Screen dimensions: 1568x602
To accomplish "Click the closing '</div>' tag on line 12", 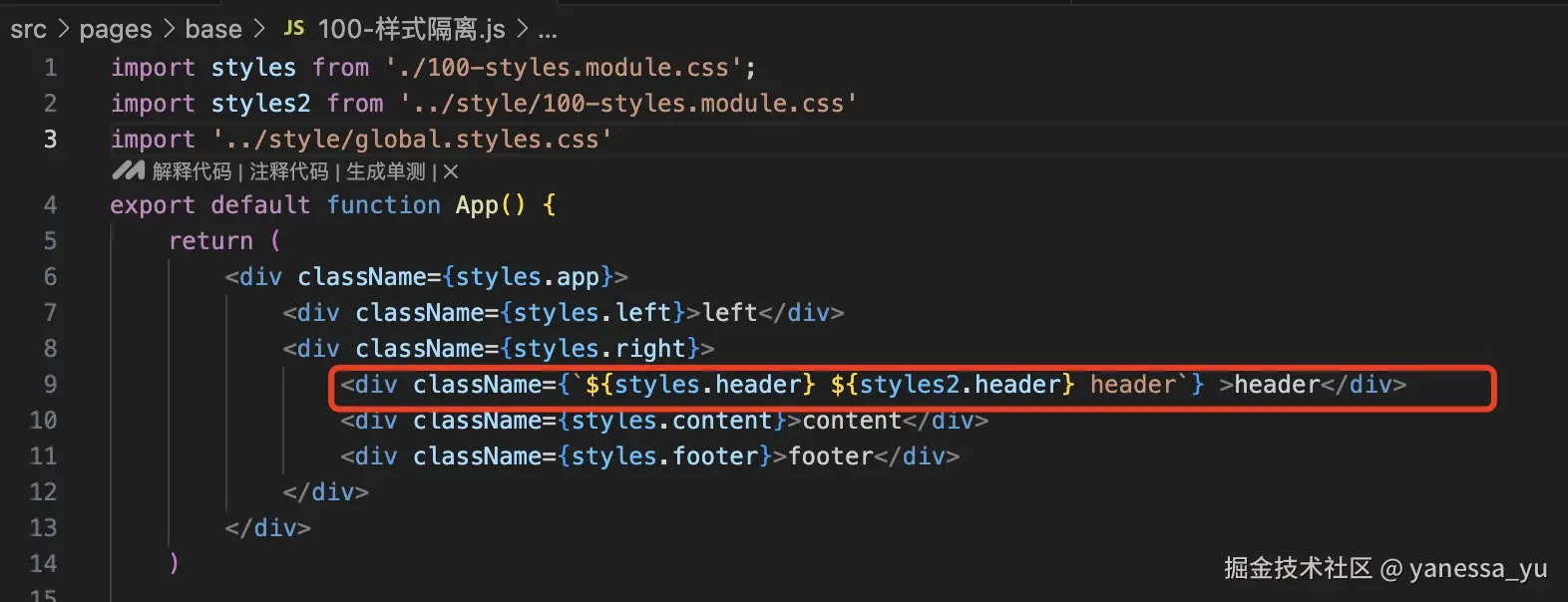I will pyautogui.click(x=326, y=492).
